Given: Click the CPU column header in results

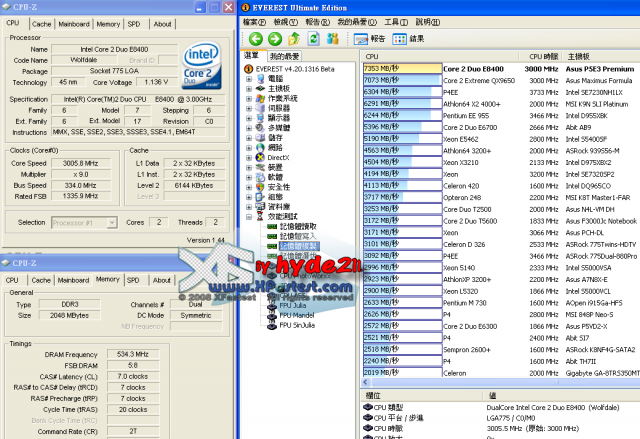Looking at the screenshot, I should [440, 56].
